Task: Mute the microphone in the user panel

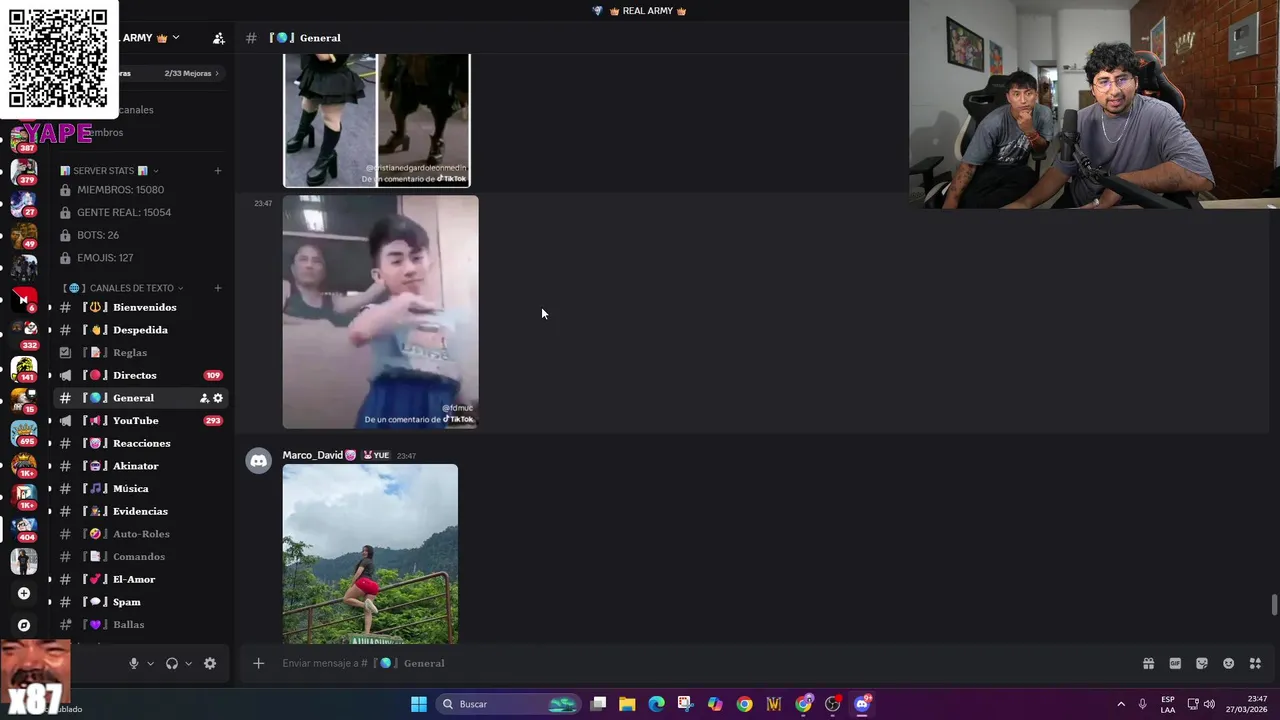Action: 133,663
